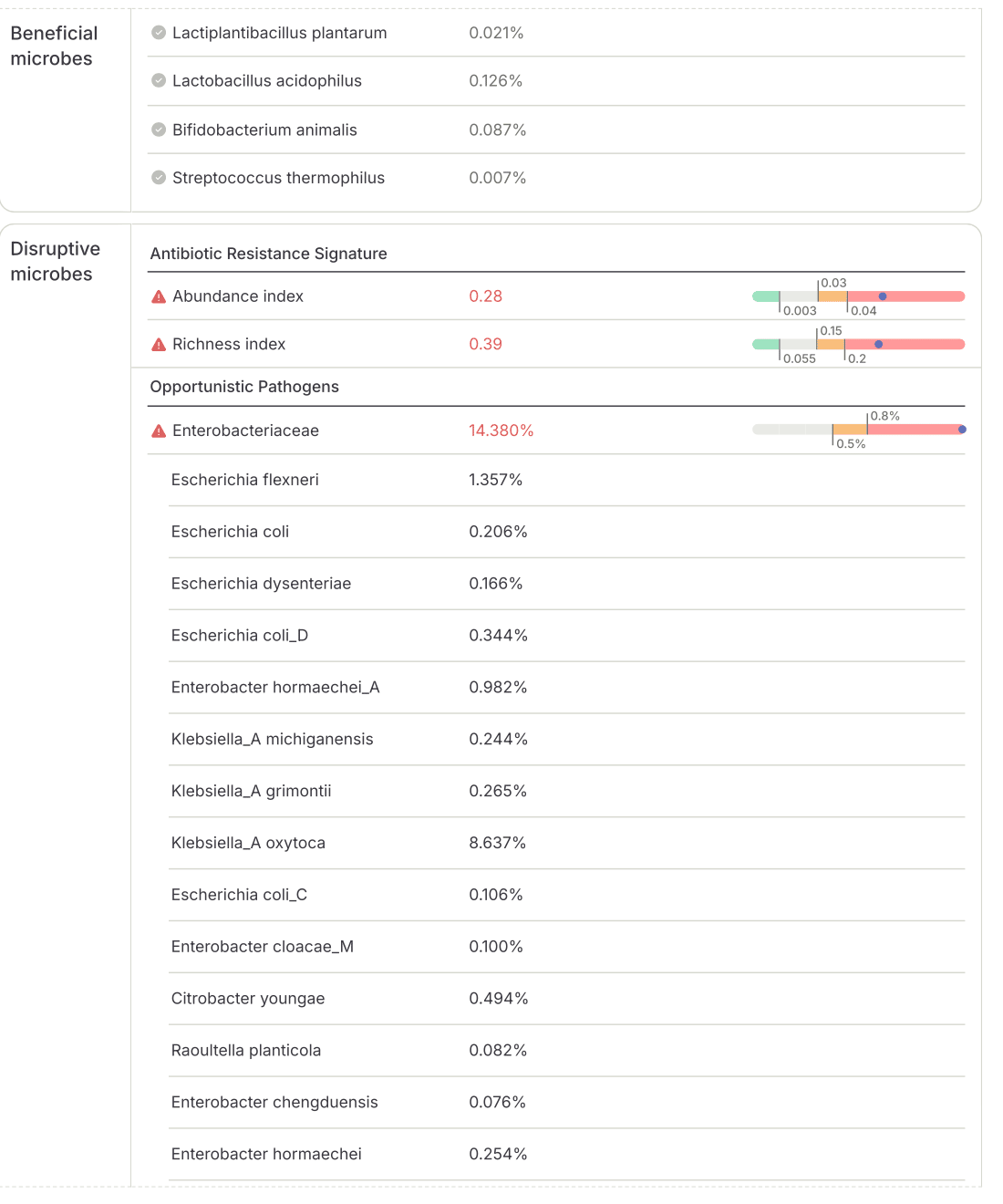Image resolution: width=1003 pixels, height=1204 pixels.
Task: Click check icon beside Lactiplantibacillus plantarum
Action: 159,33
